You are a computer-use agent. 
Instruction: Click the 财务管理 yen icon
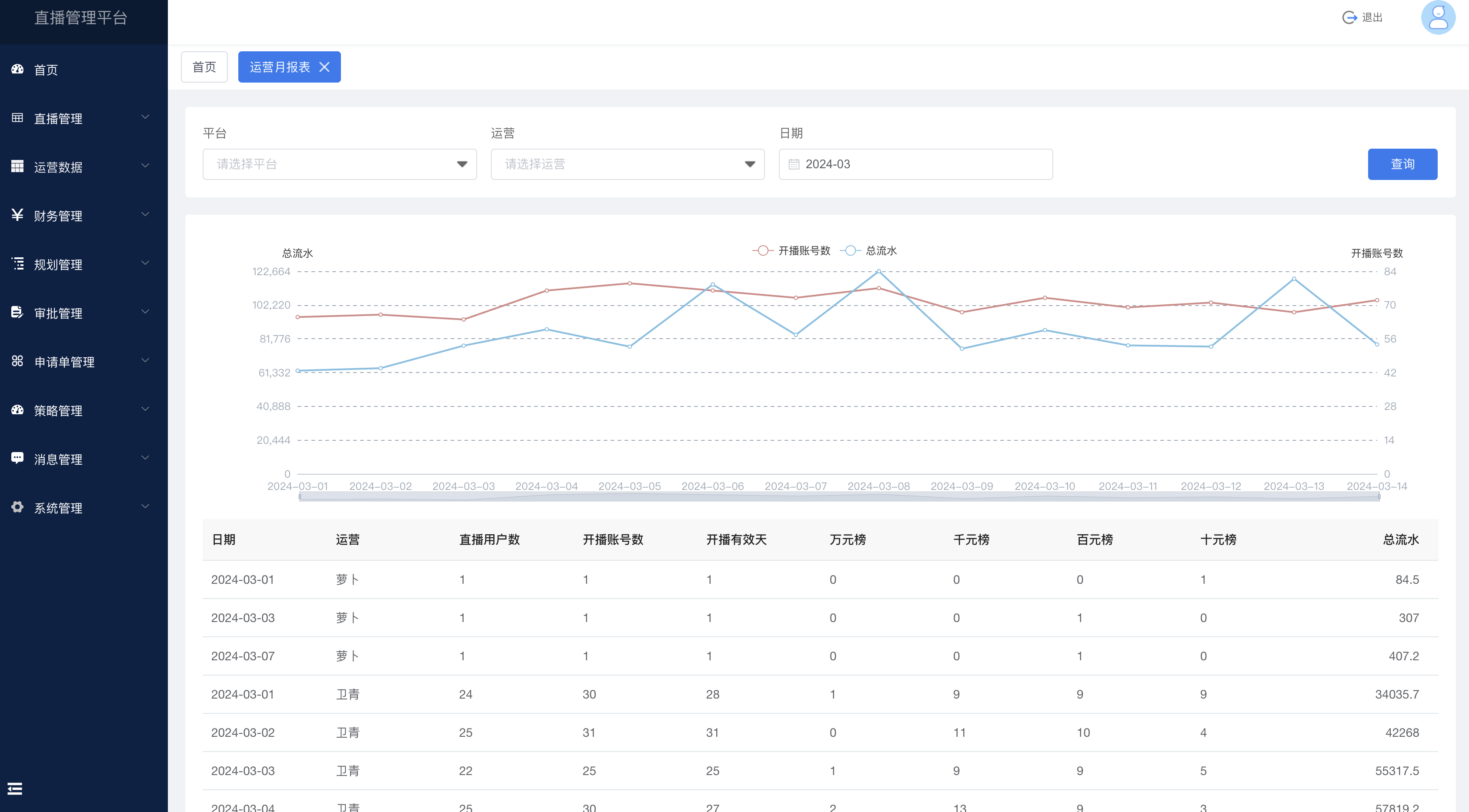tap(17, 215)
